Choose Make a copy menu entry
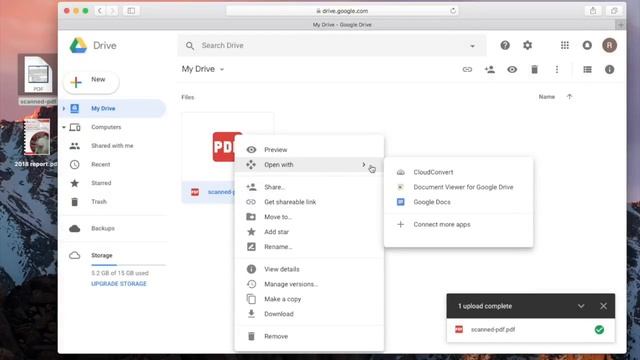Image resolution: width=640 pixels, height=360 pixels. point(309,299)
